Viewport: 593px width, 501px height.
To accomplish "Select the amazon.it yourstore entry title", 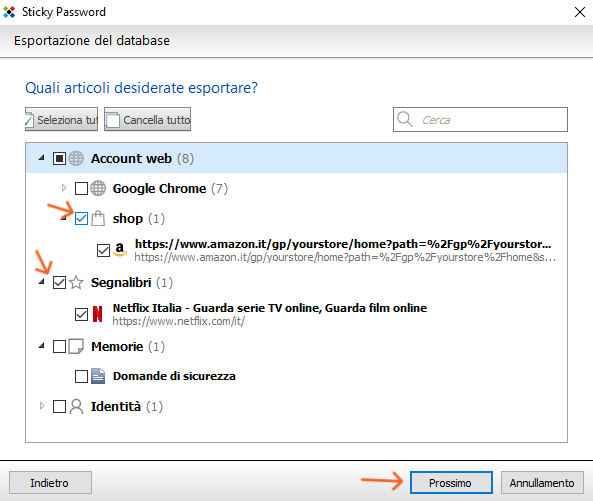I will [343, 244].
